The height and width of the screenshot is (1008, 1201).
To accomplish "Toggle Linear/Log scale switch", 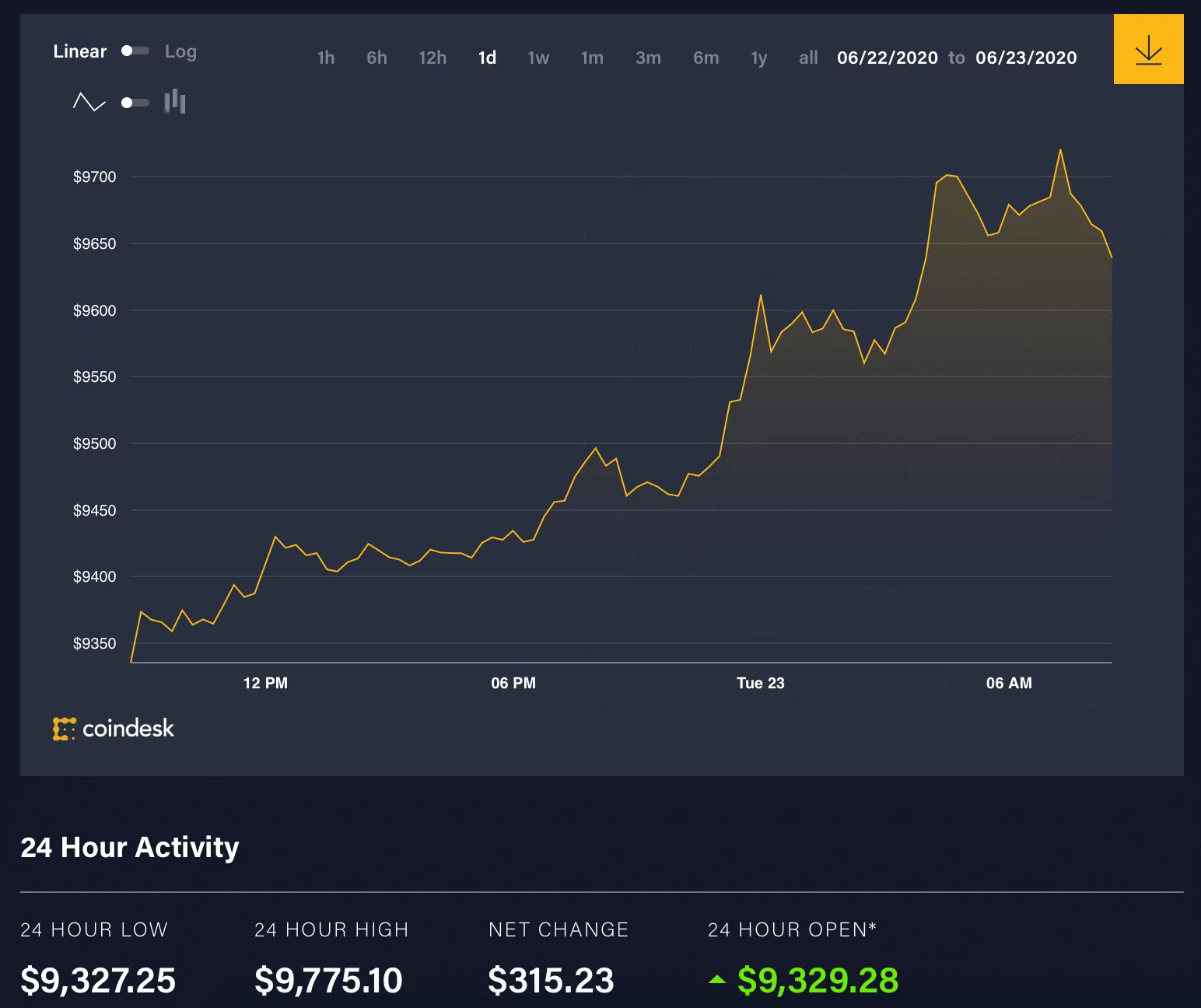I will [135, 51].
